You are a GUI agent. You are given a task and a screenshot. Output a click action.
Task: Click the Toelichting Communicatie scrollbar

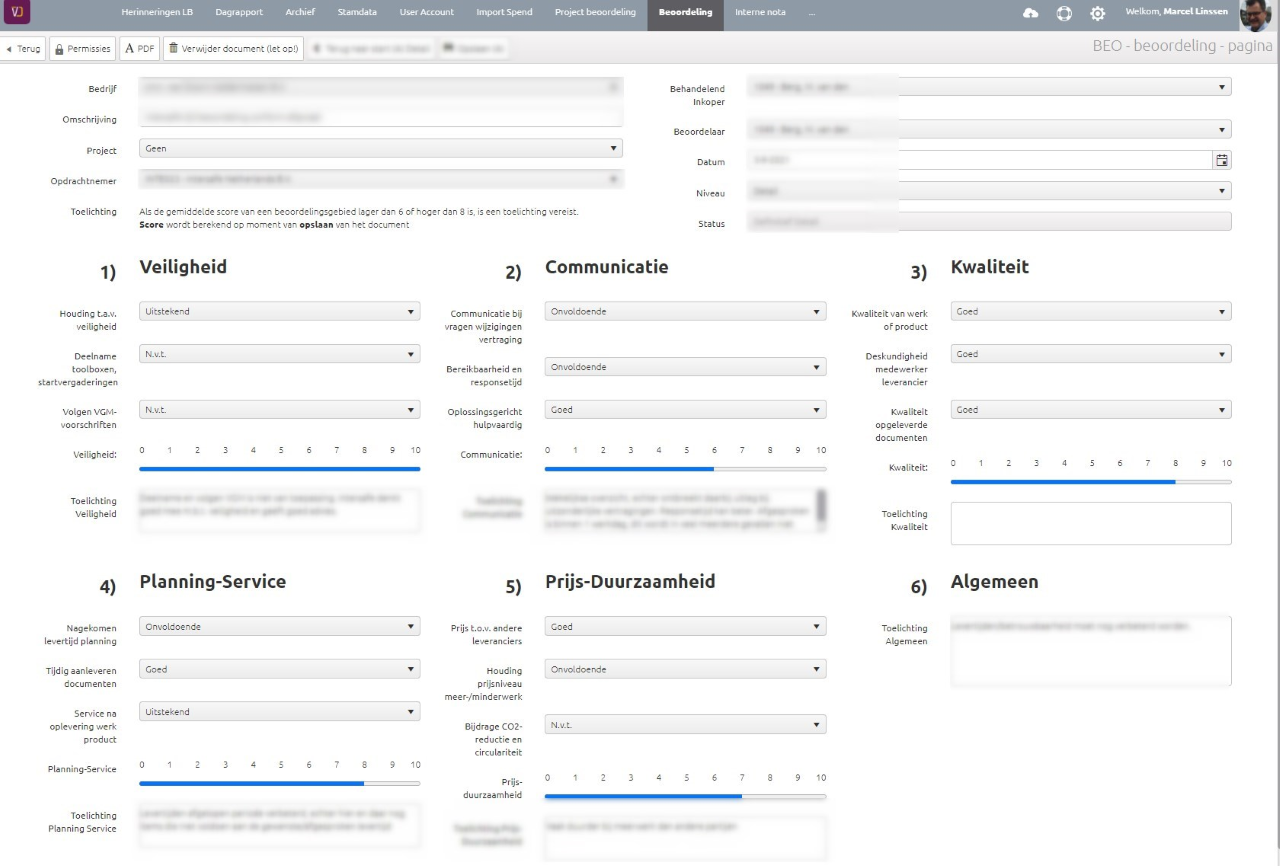(x=822, y=509)
